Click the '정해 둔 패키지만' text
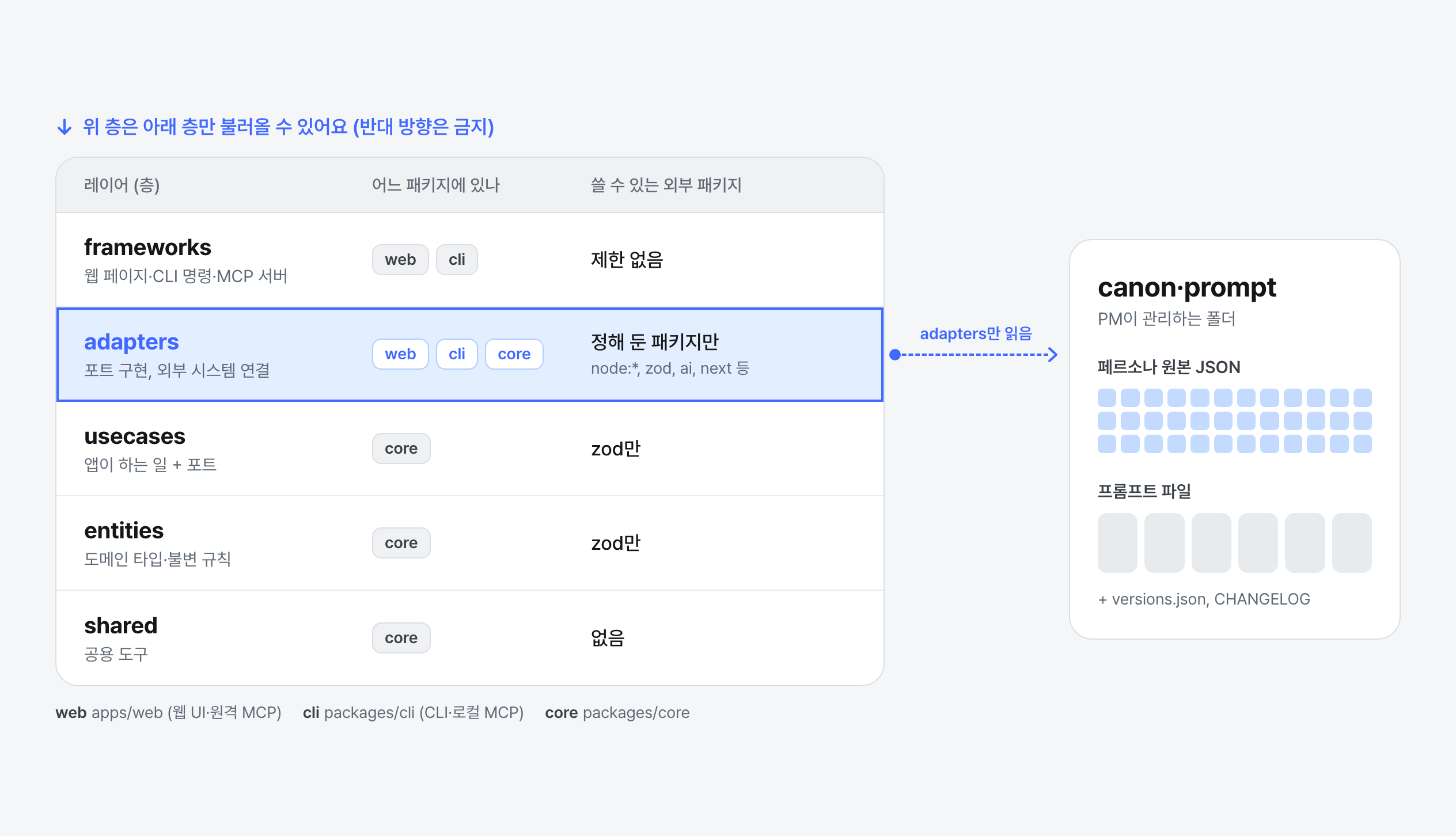1456x836 pixels. (655, 342)
